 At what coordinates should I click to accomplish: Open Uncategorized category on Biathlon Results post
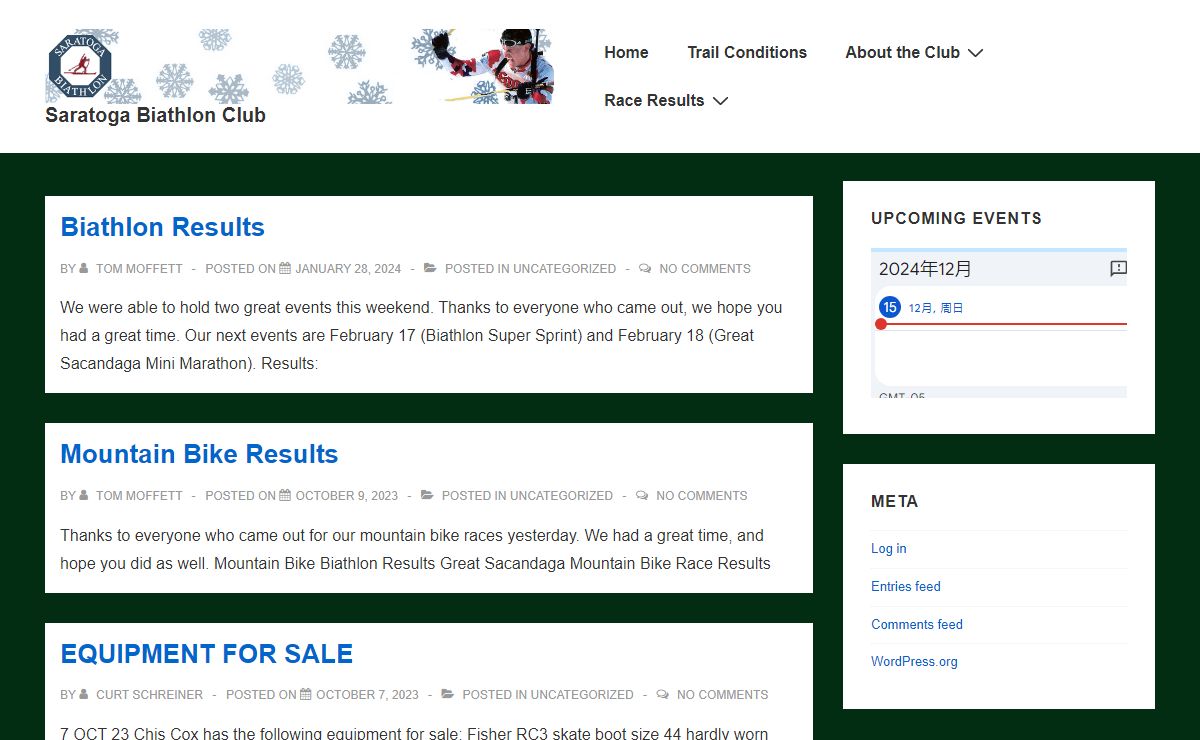(x=565, y=268)
